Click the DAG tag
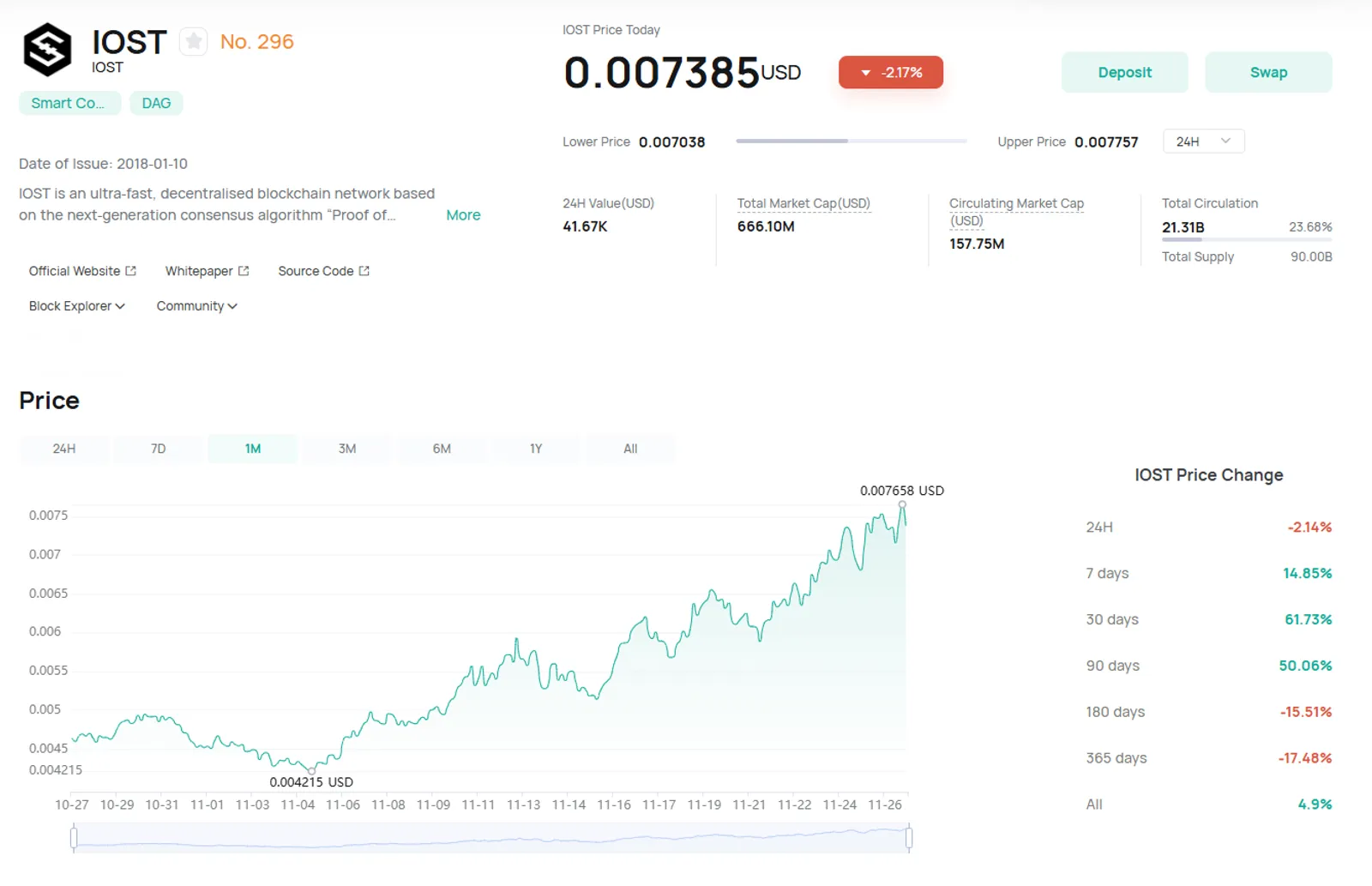Viewport: 1372px width, 886px height. pyautogui.click(x=156, y=103)
